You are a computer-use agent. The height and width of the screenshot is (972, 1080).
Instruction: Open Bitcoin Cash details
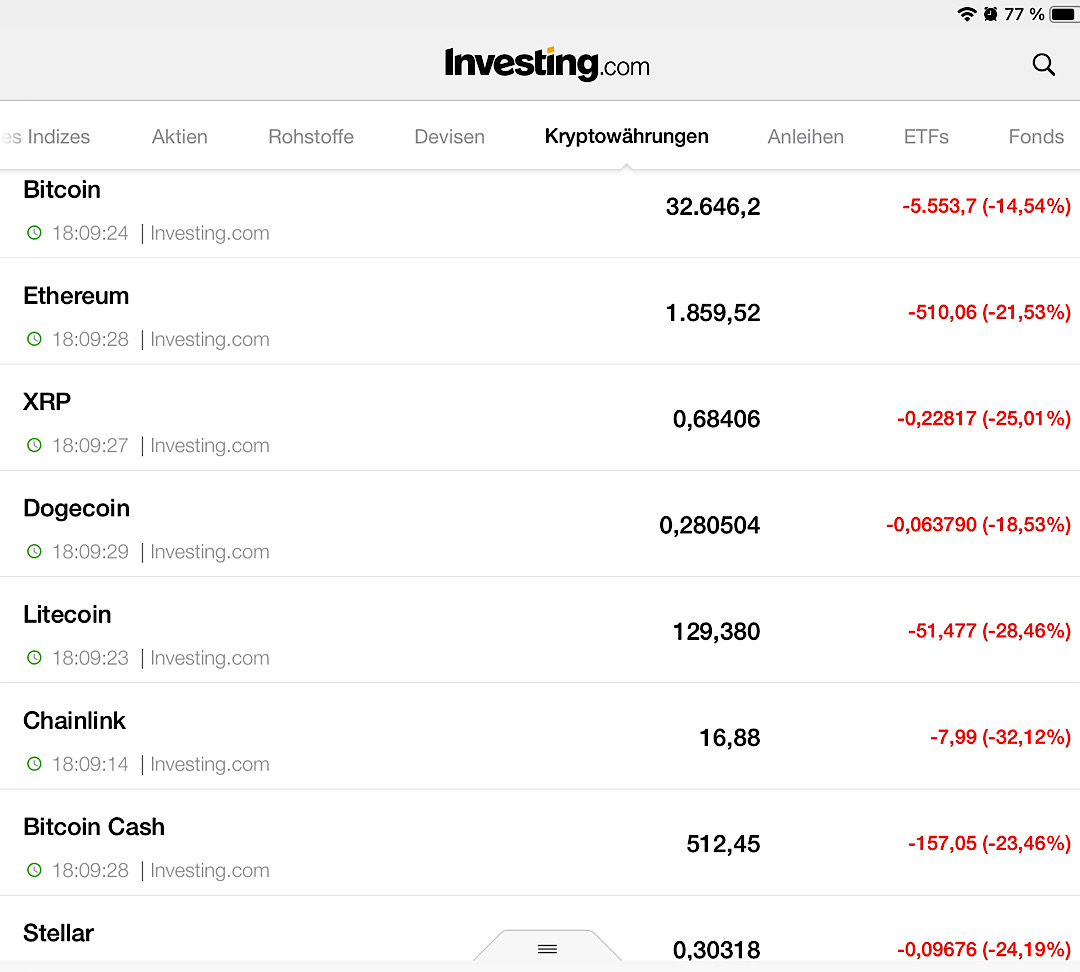(400, 843)
